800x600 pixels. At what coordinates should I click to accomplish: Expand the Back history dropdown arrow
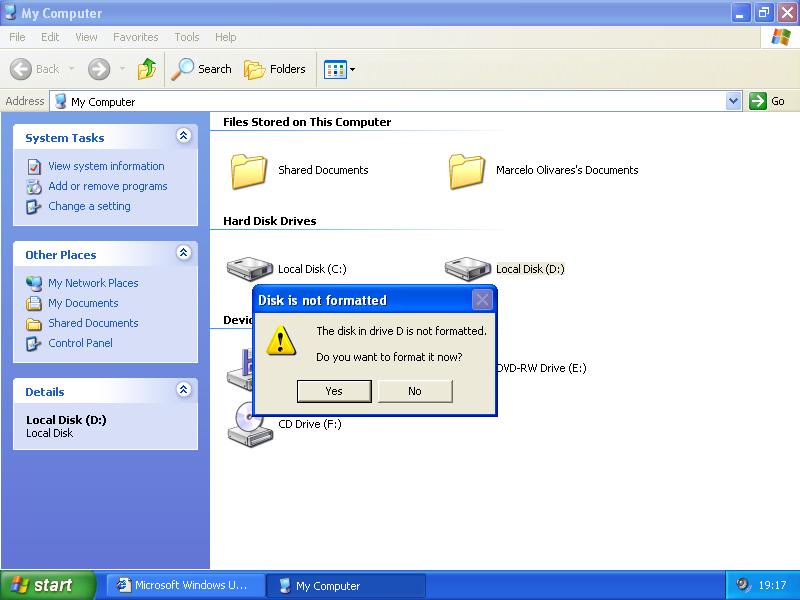71,69
